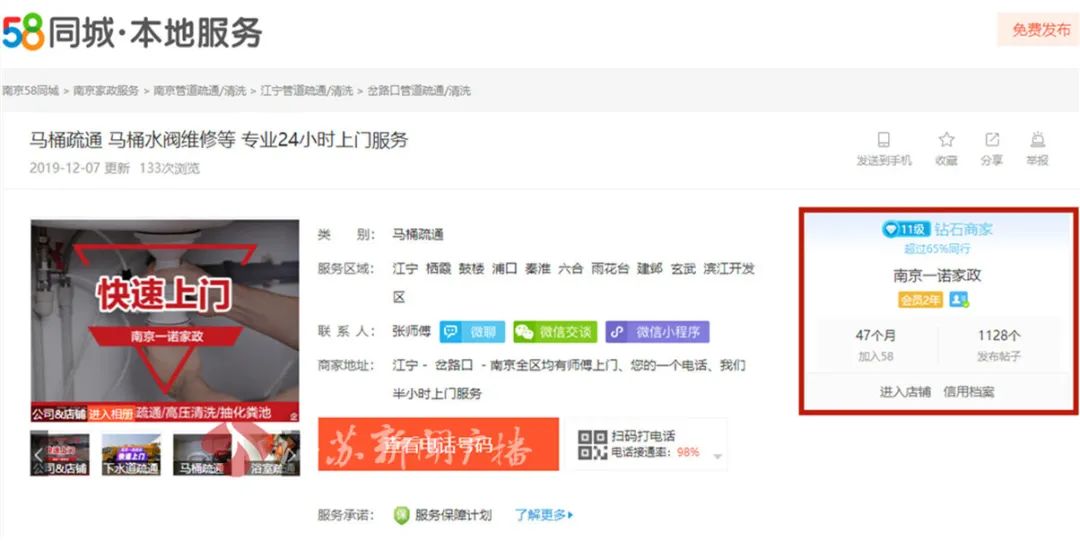This screenshot has width=1080, height=541.
Task: Click the diamond 11级 badge
Action: click(906, 229)
